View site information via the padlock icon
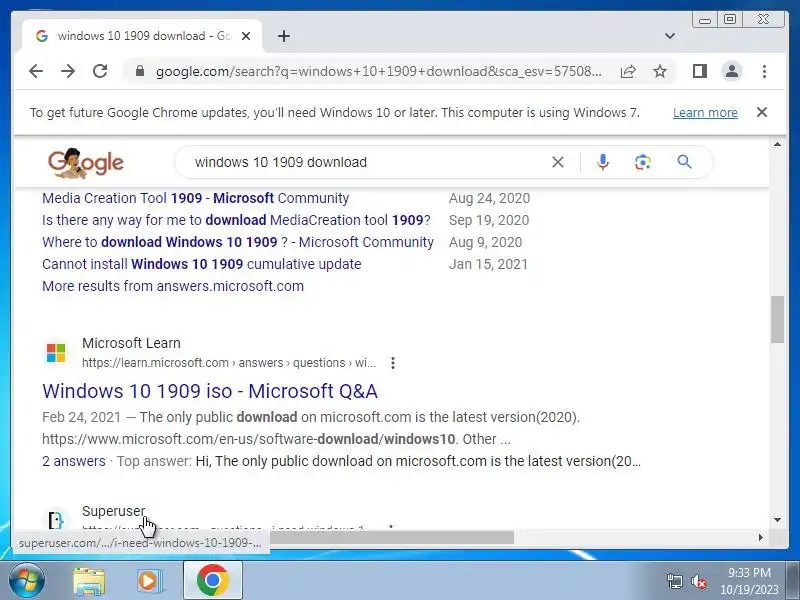Viewport: 800px width, 600px height. coord(140,71)
